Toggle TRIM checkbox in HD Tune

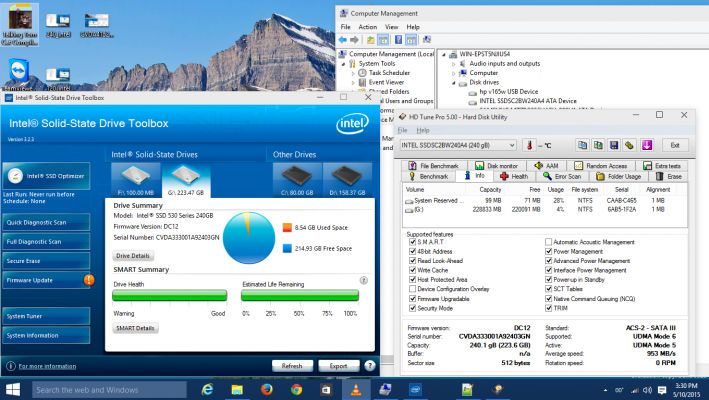coord(548,308)
